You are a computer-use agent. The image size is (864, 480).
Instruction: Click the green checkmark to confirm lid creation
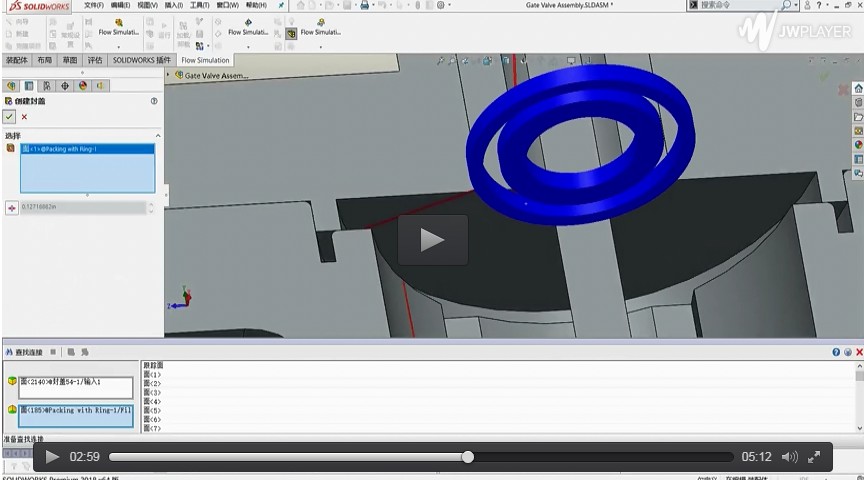tap(9, 117)
